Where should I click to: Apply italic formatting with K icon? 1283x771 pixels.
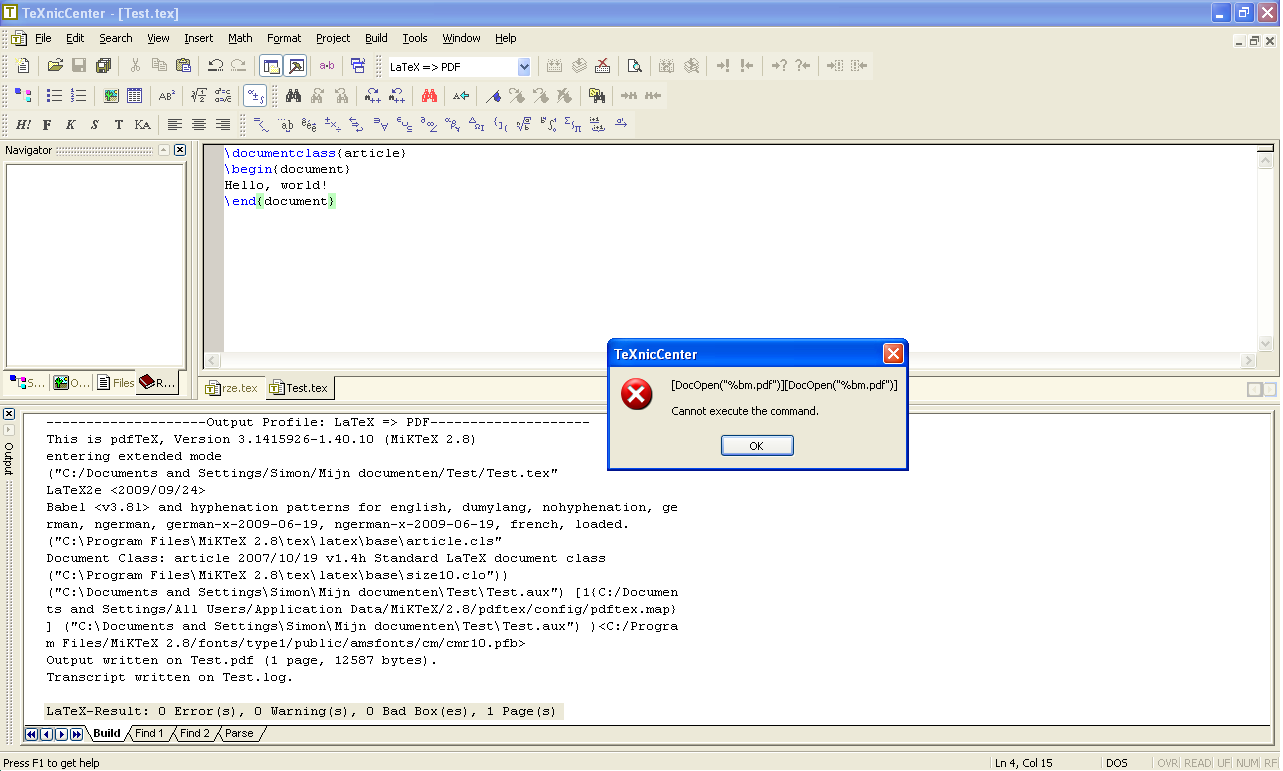pyautogui.click(x=71, y=125)
